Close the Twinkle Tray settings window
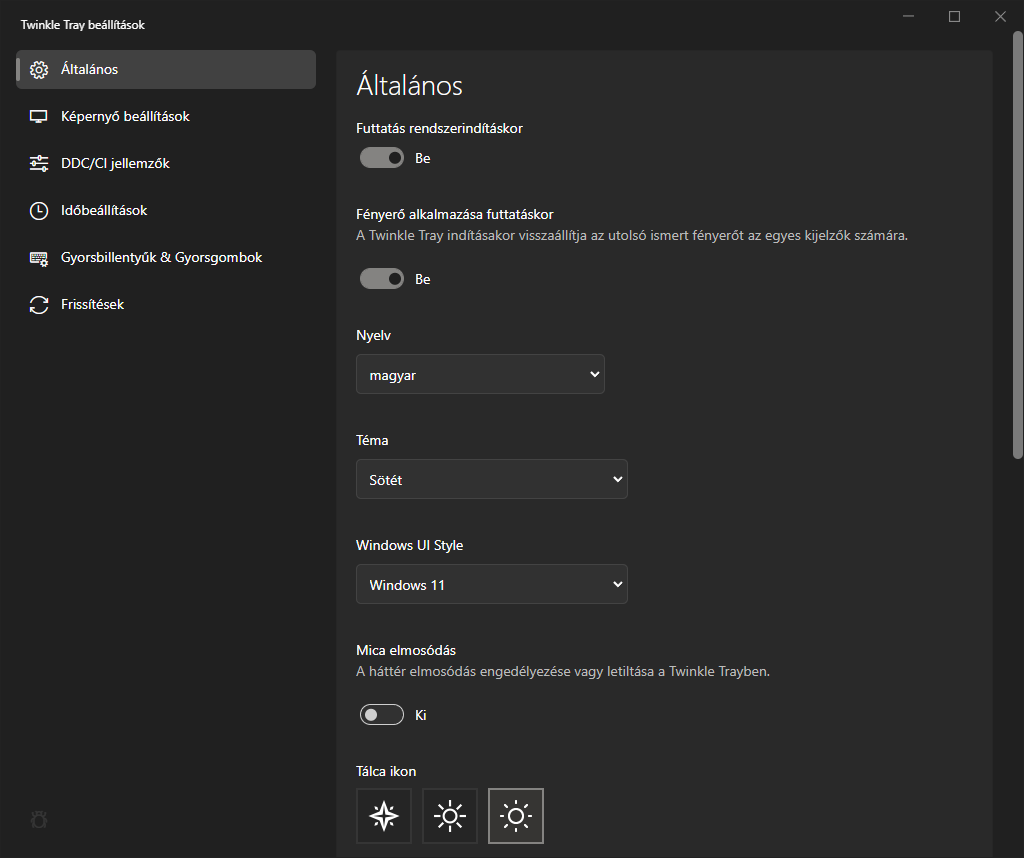This screenshot has width=1024, height=858. [x=1000, y=16]
